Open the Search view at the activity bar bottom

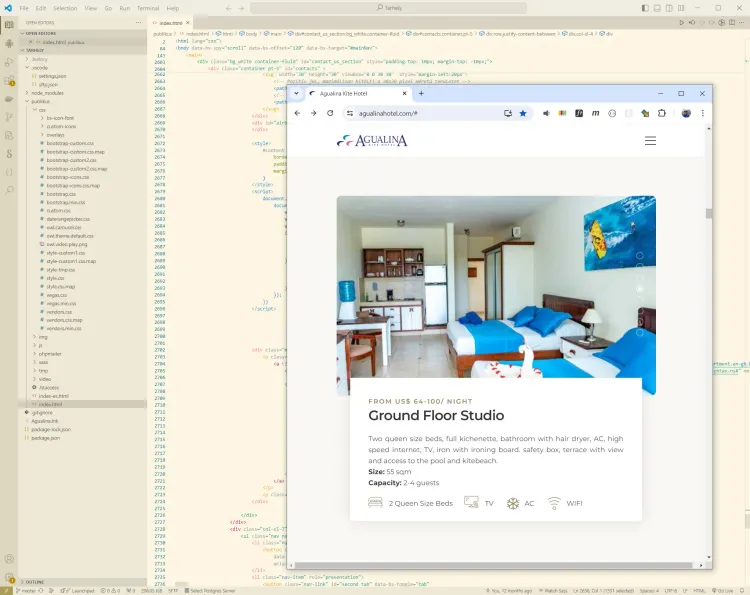[x=9, y=190]
